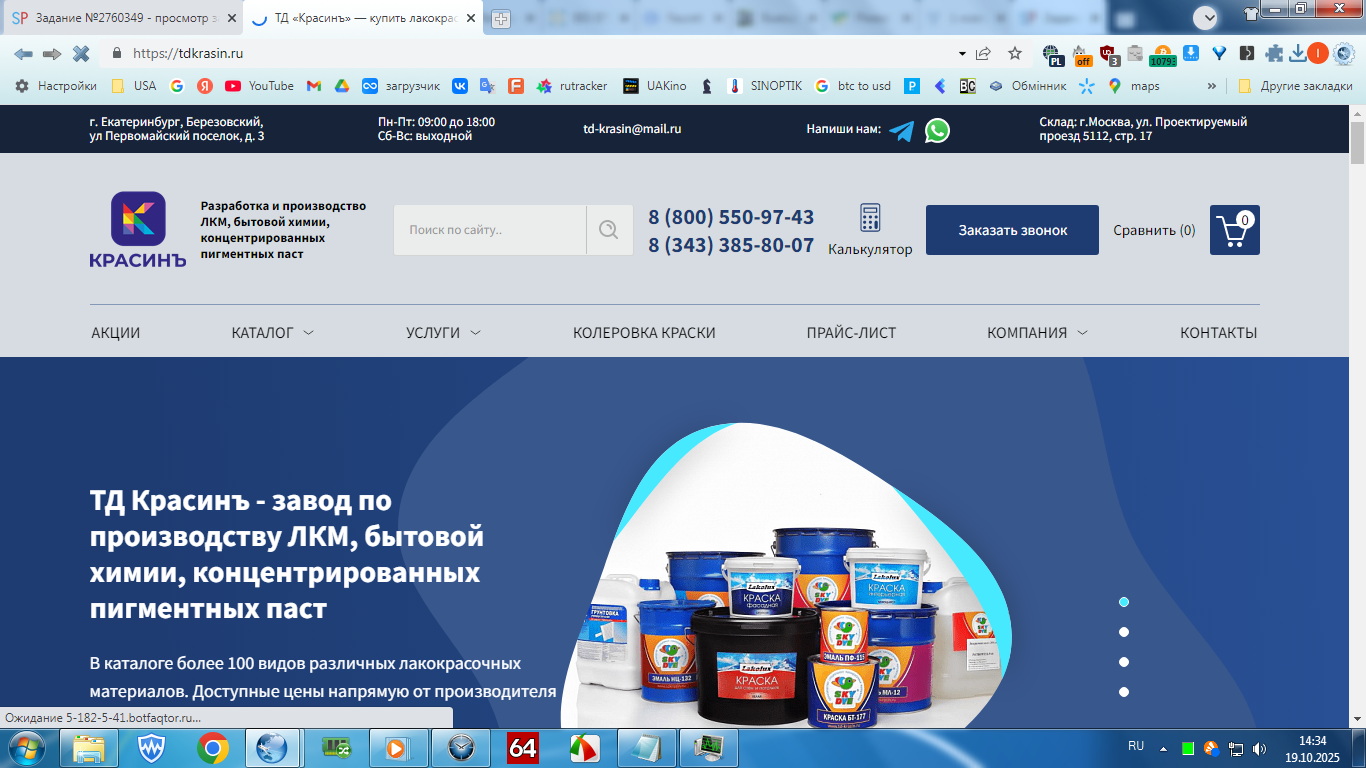Expand the КОМПАНИЯ menu chevron
Screen dimensions: 1366x768
click(1082, 333)
